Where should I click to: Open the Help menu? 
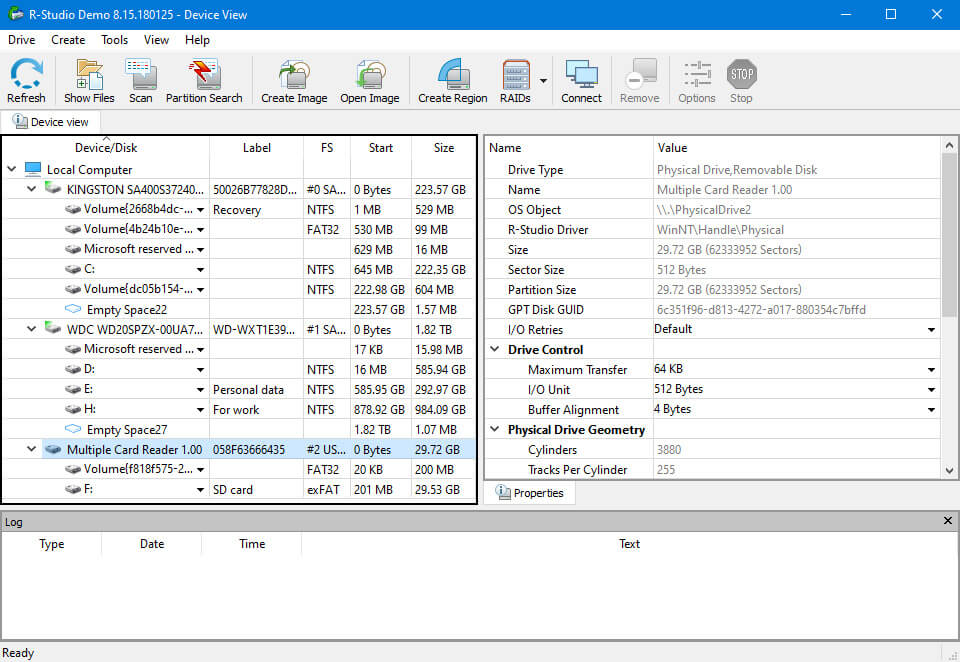point(197,40)
